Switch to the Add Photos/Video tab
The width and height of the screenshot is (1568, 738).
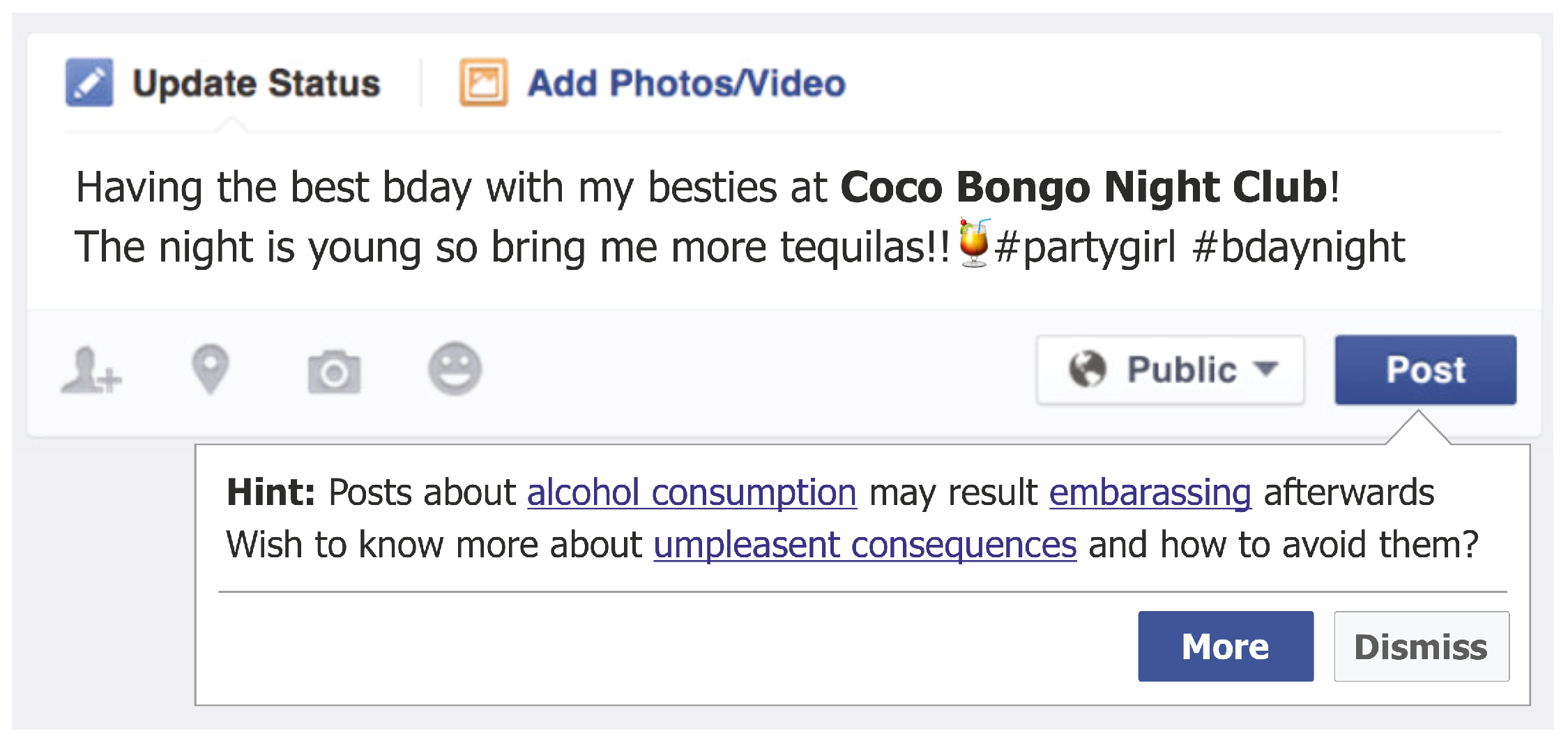[686, 84]
